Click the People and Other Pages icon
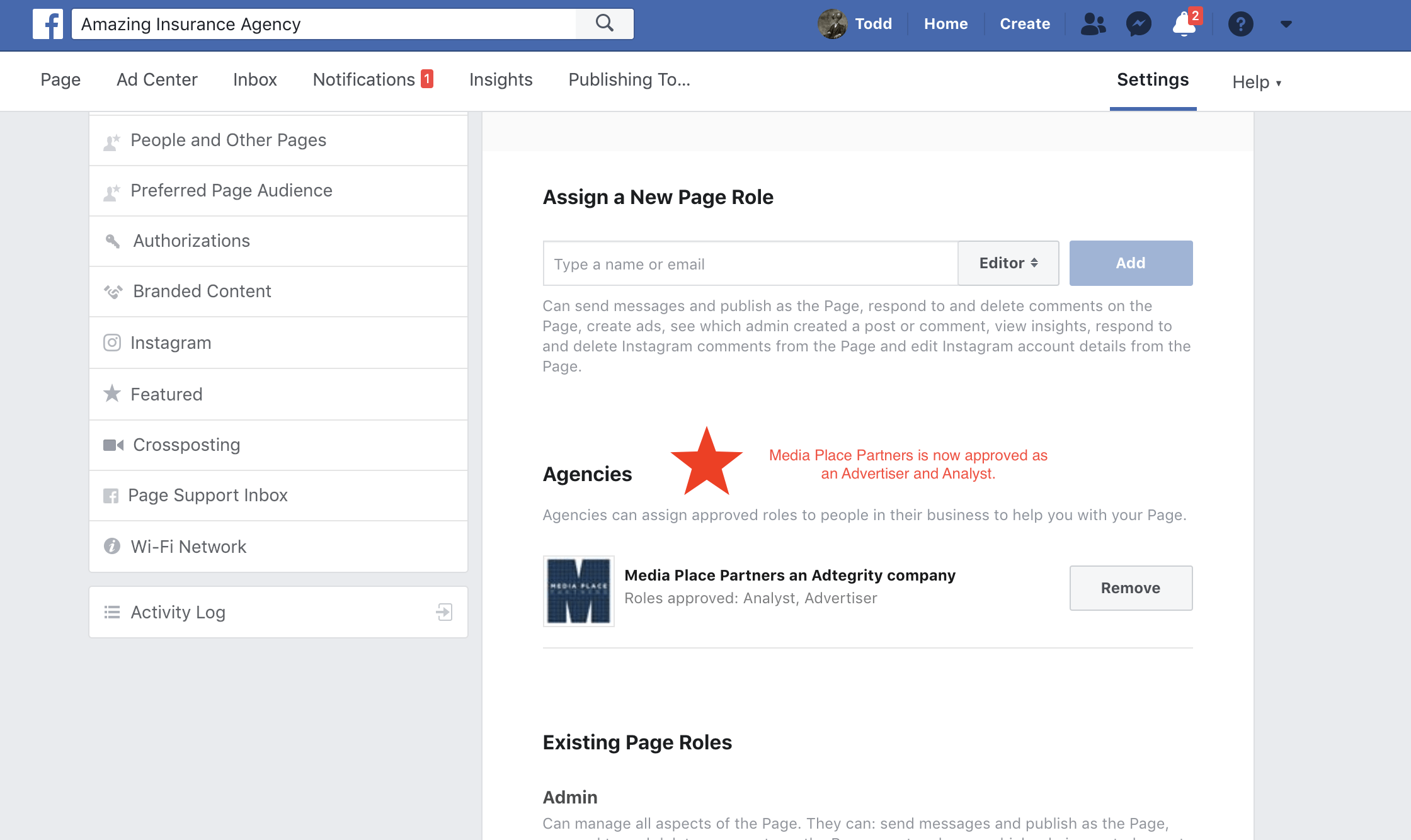1411x840 pixels. pyautogui.click(x=111, y=142)
